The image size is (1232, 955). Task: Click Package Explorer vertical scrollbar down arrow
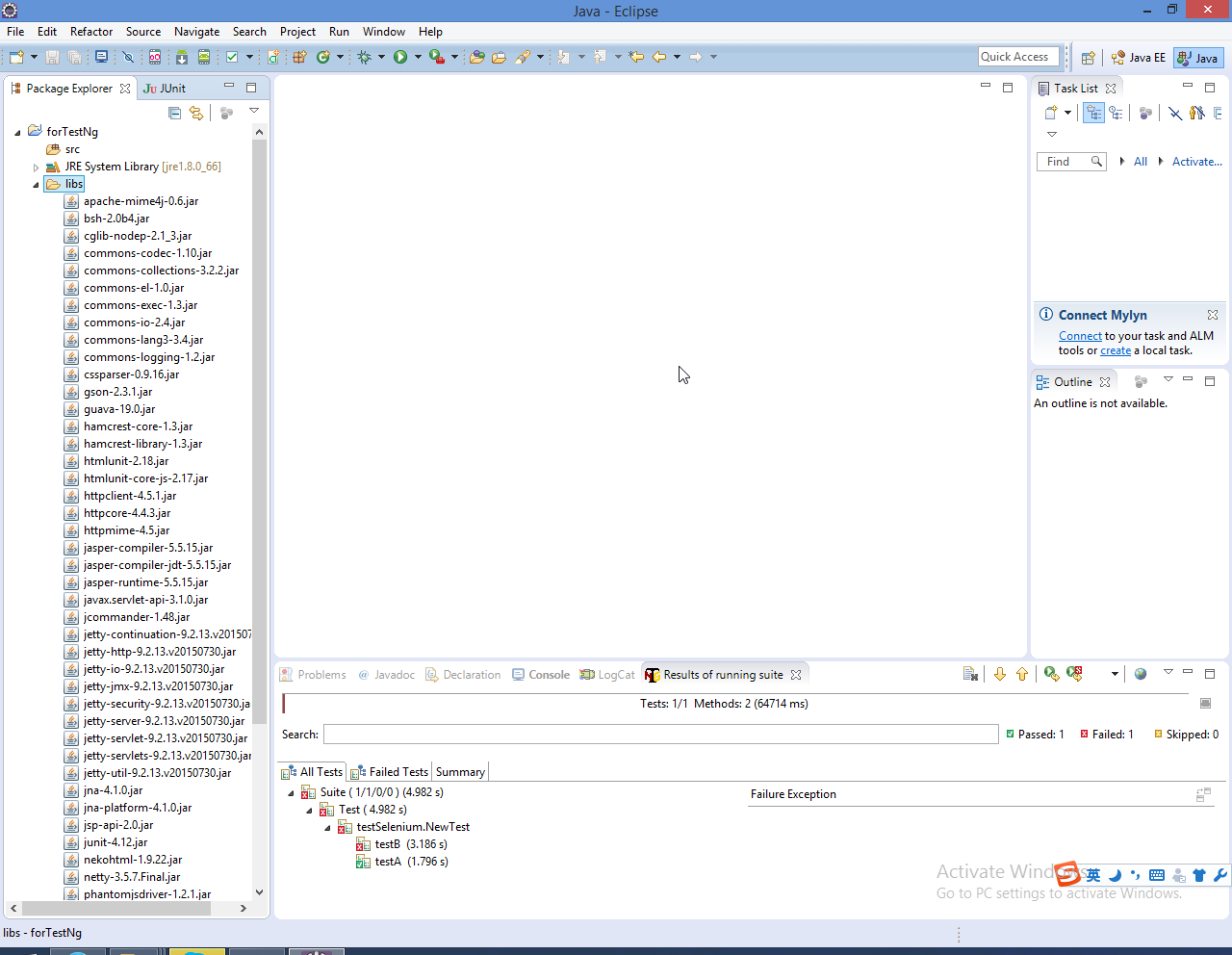pyautogui.click(x=259, y=892)
